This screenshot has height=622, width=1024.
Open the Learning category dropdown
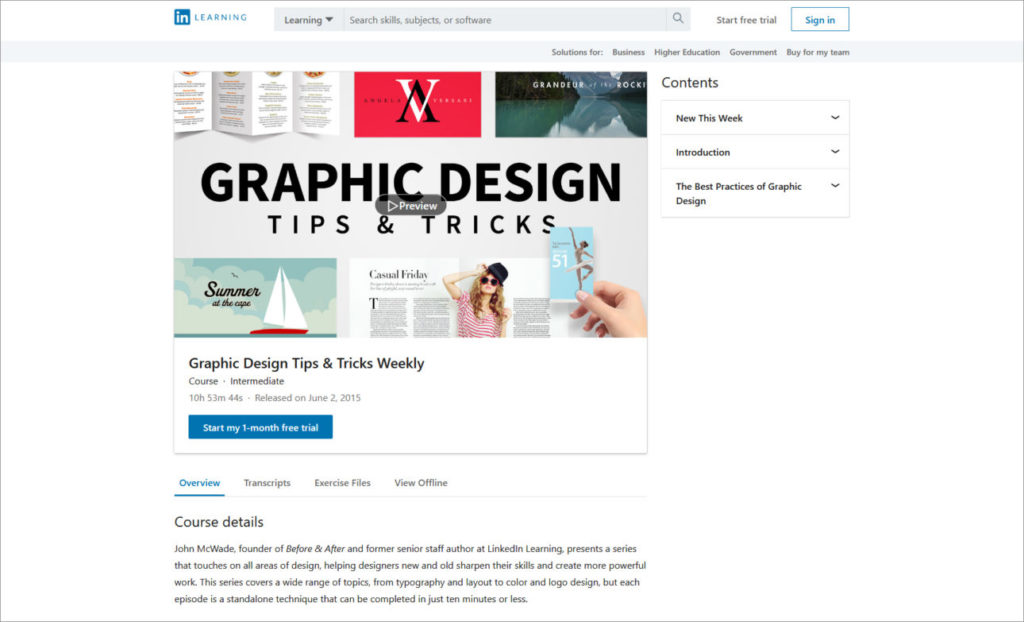click(308, 20)
